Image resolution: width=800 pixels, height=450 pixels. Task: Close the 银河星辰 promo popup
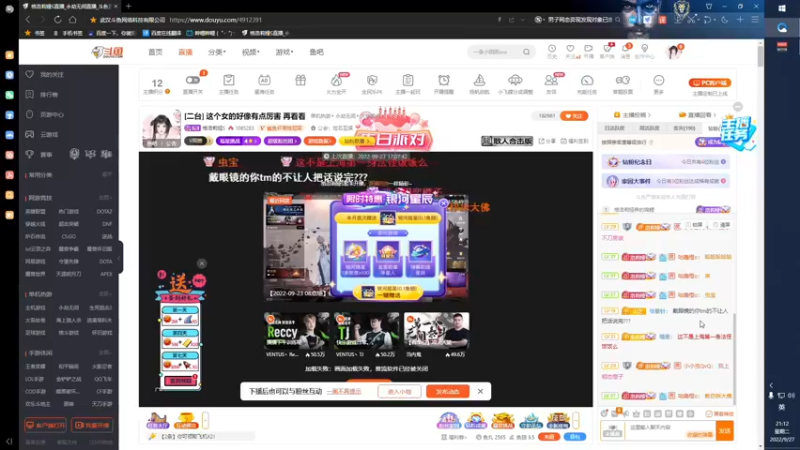443,203
